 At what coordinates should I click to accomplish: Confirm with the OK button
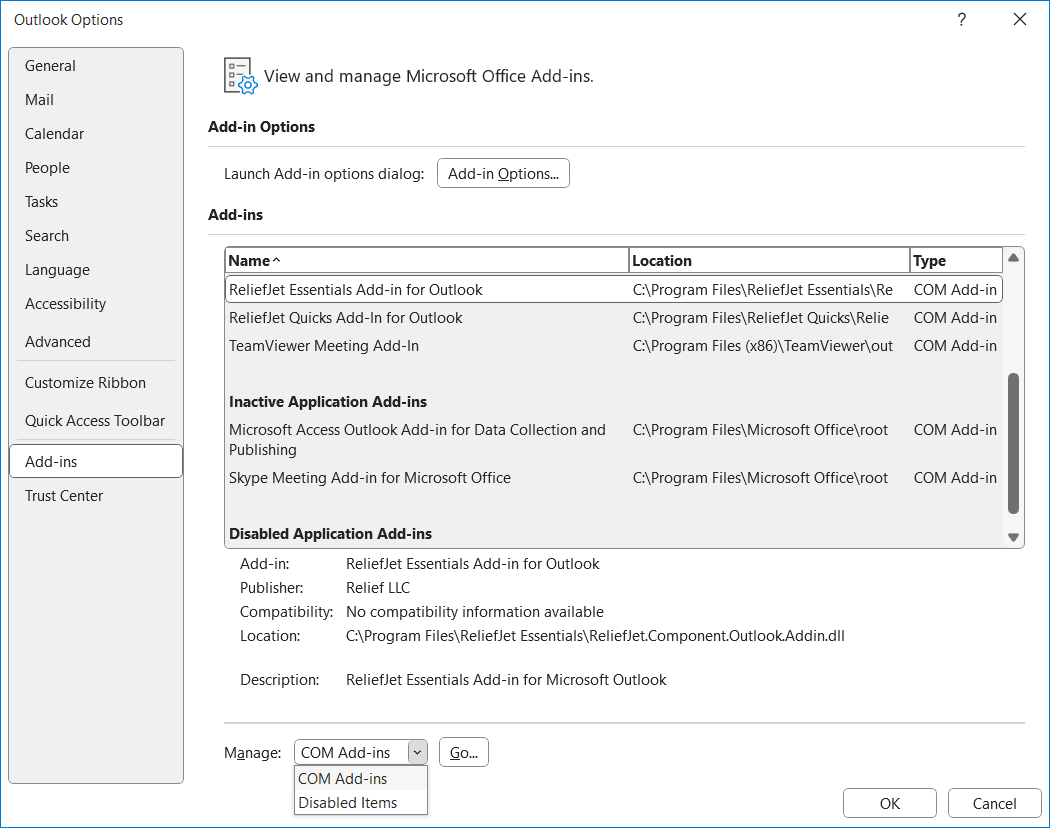[x=889, y=803]
